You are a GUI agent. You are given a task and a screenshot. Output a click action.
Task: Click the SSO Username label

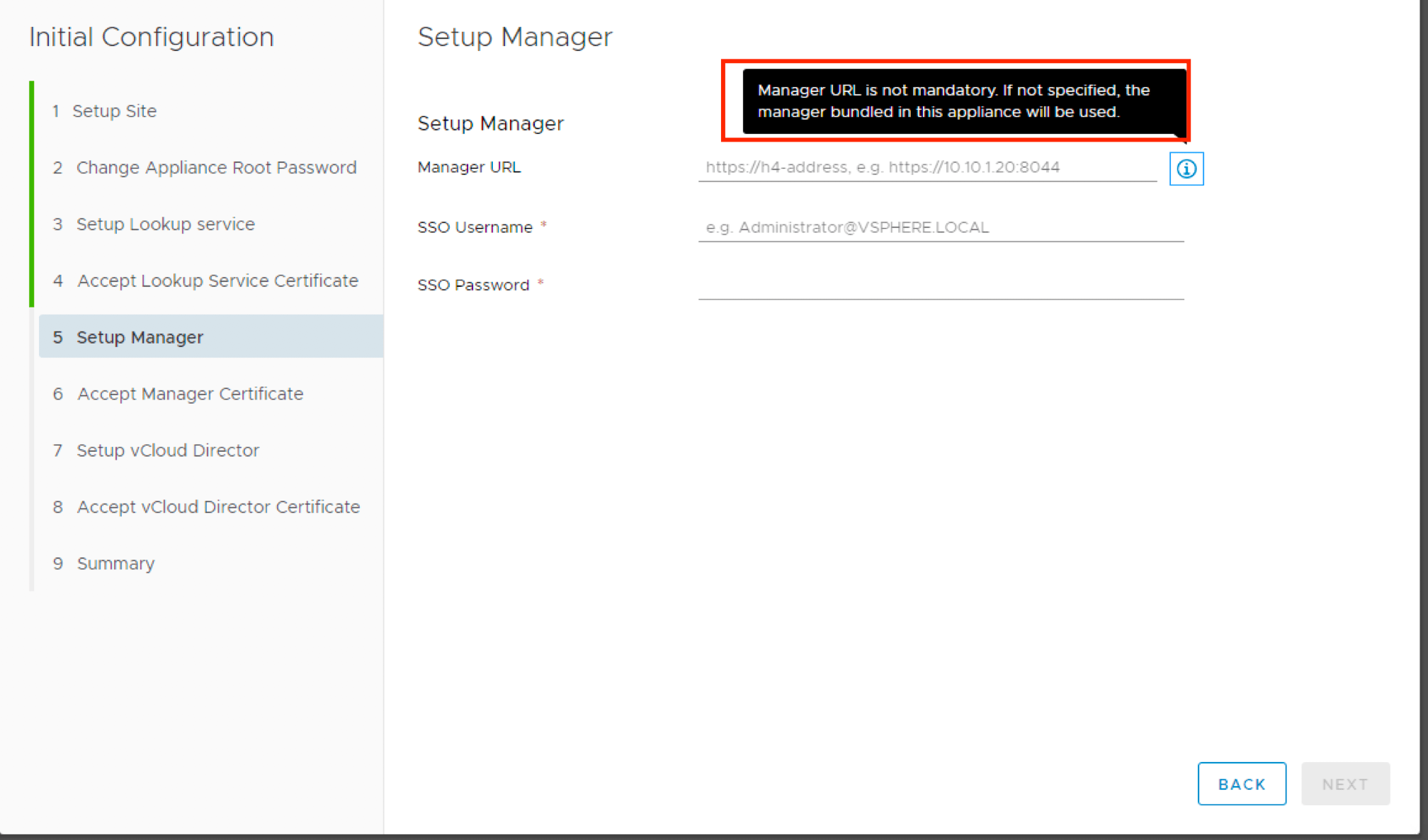click(x=475, y=227)
